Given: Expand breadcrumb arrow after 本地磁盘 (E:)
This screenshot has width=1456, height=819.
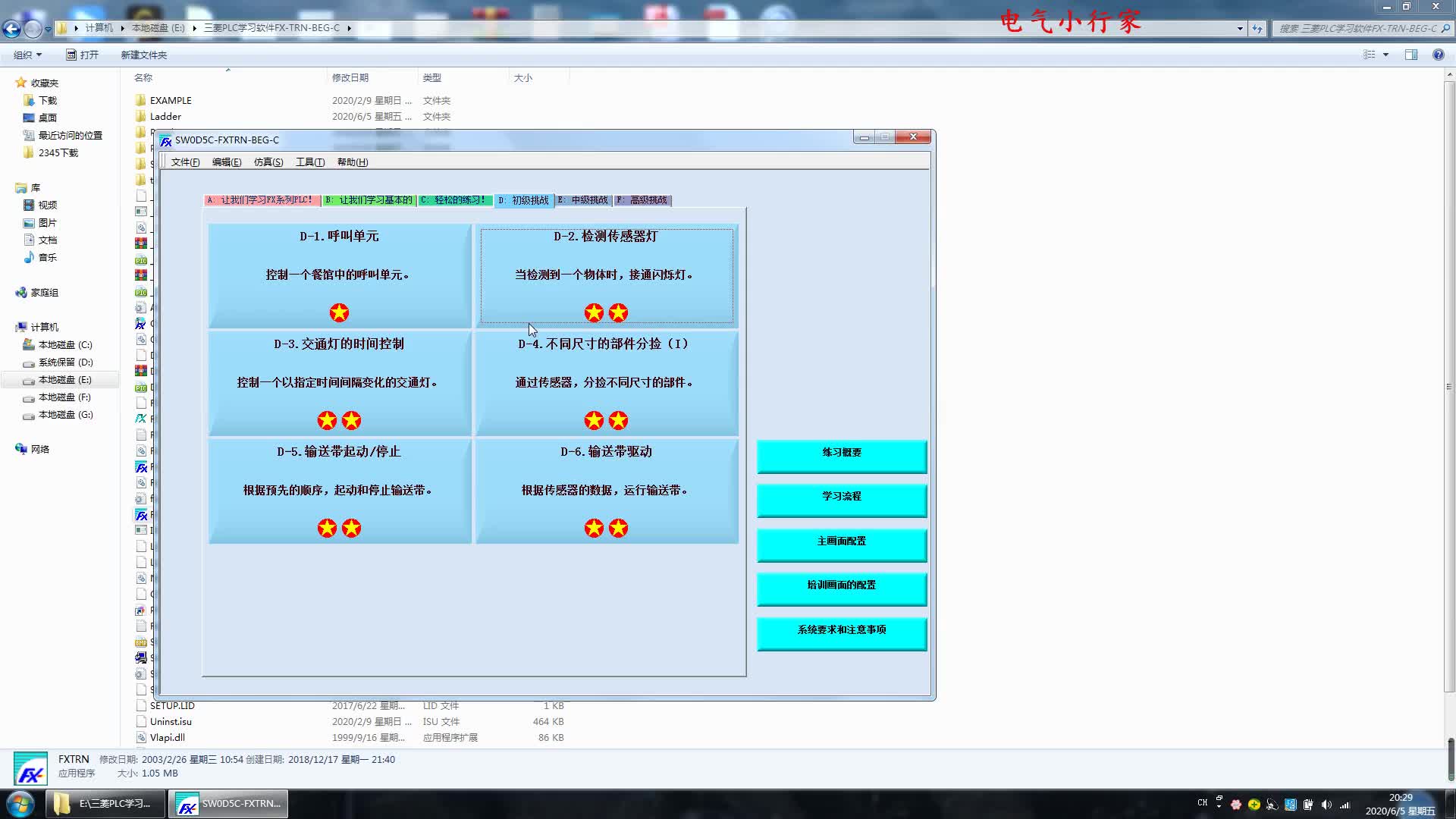Looking at the screenshot, I should pos(194,28).
